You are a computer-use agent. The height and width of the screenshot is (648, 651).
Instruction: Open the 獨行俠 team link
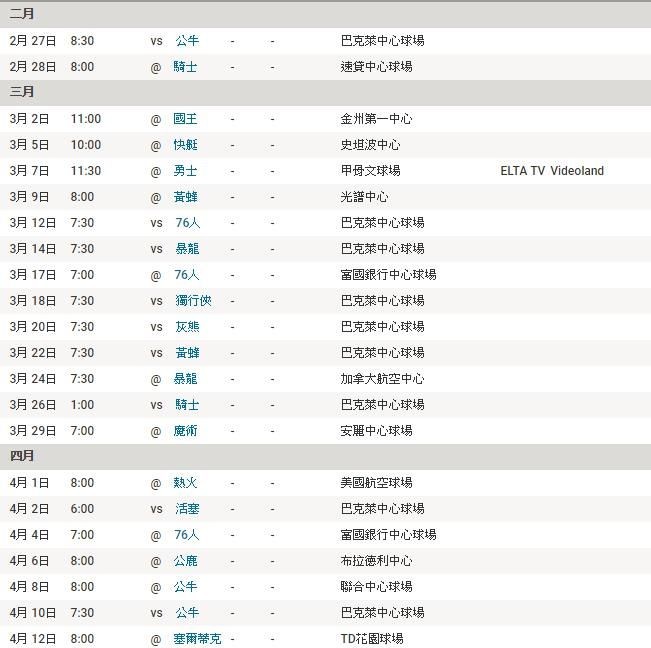tap(192, 301)
